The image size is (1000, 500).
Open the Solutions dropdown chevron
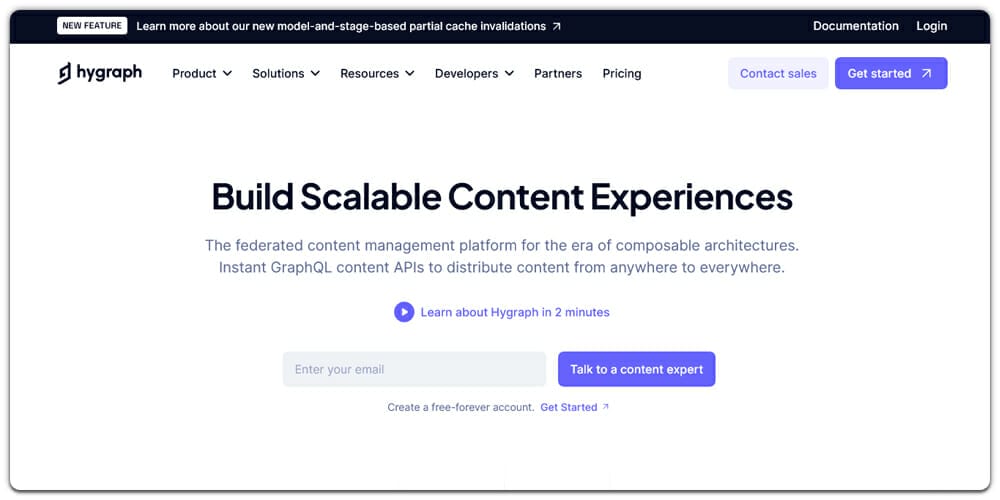(x=315, y=73)
